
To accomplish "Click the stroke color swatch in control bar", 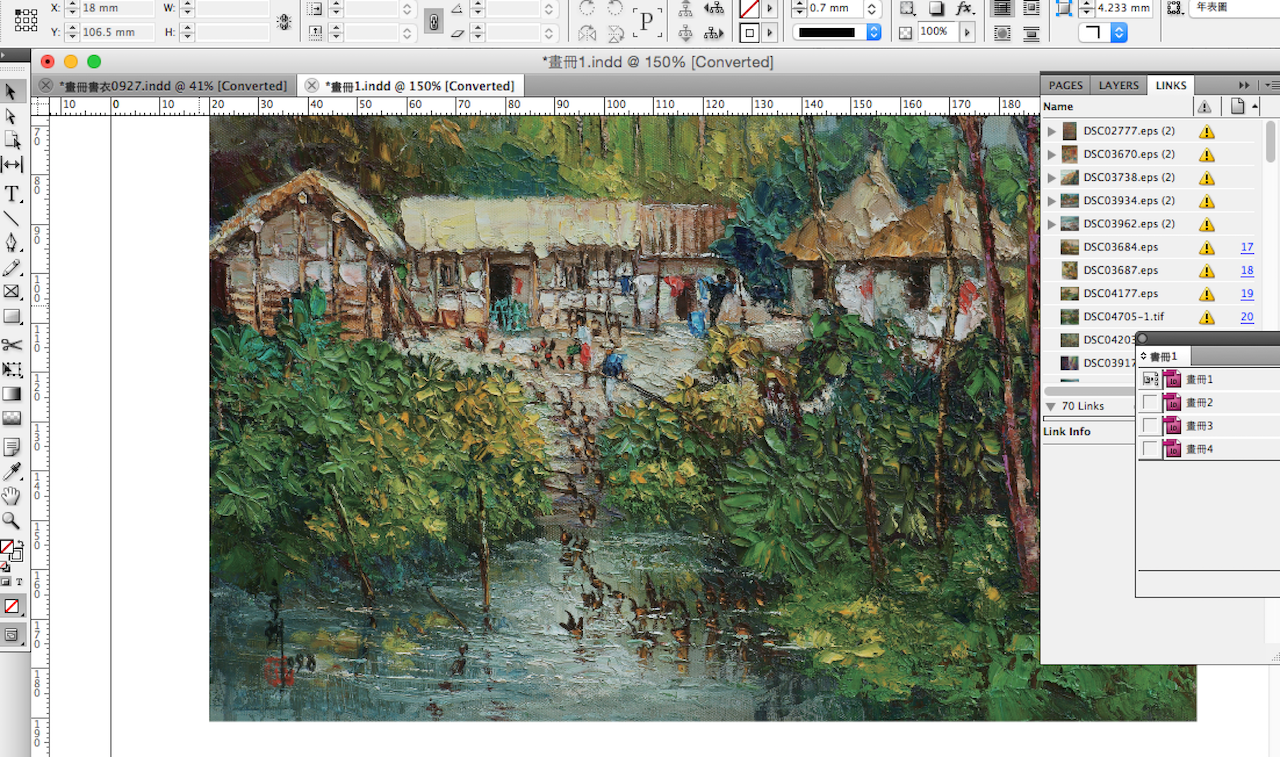I will click(749, 33).
